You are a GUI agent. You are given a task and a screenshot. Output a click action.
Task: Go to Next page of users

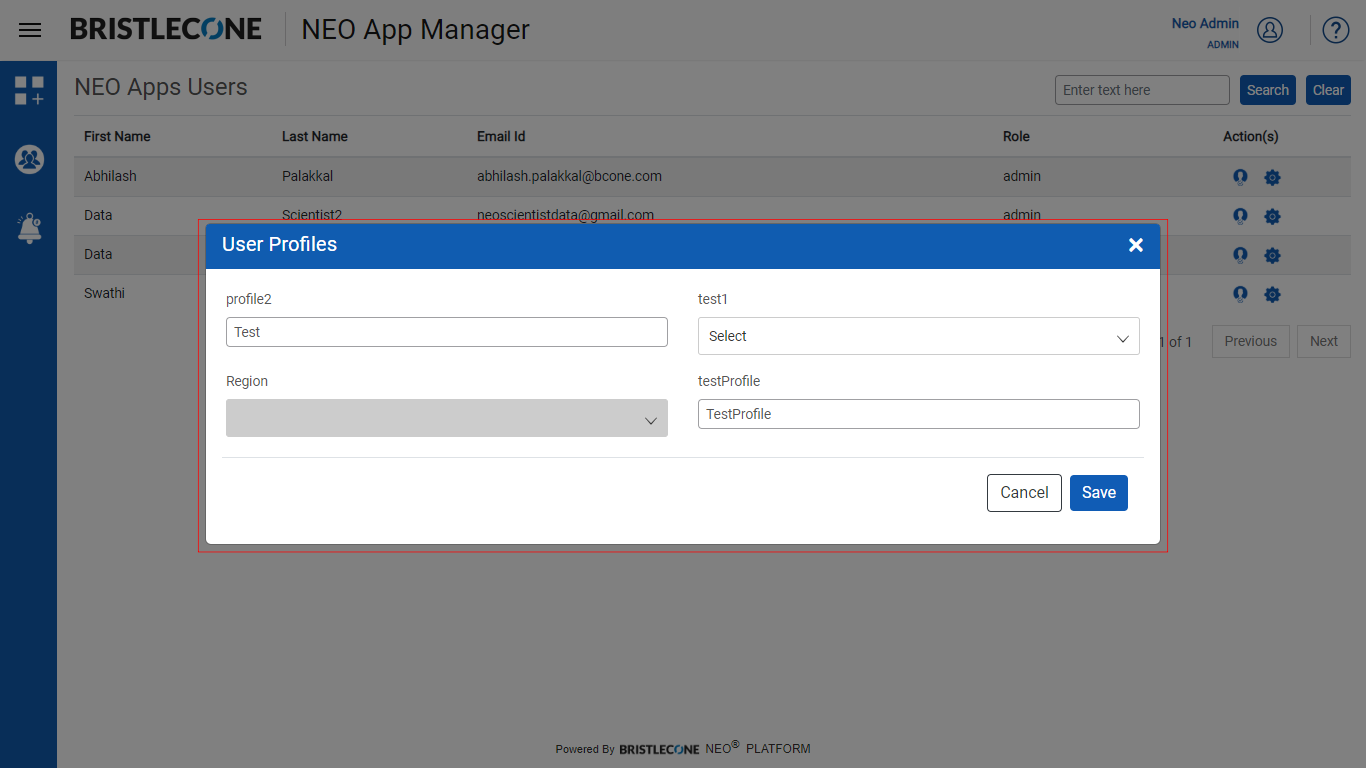[x=1324, y=341]
